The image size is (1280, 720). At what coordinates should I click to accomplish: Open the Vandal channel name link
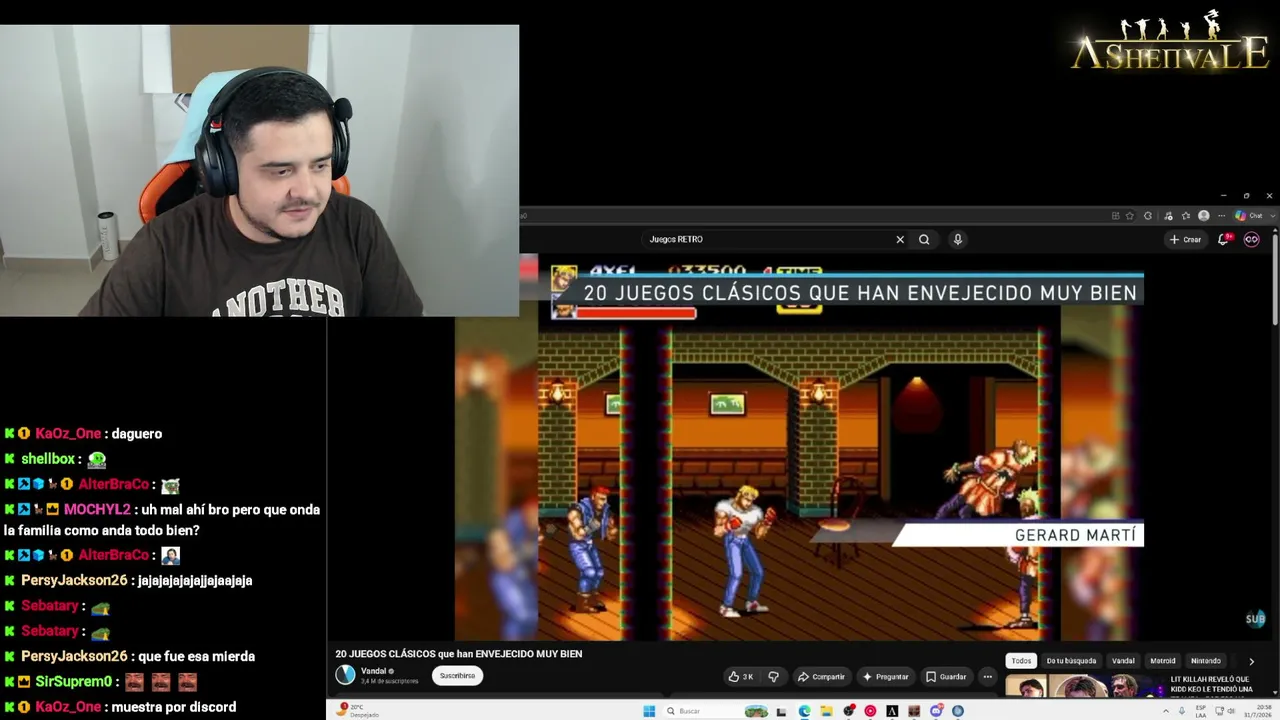[x=373, y=671]
